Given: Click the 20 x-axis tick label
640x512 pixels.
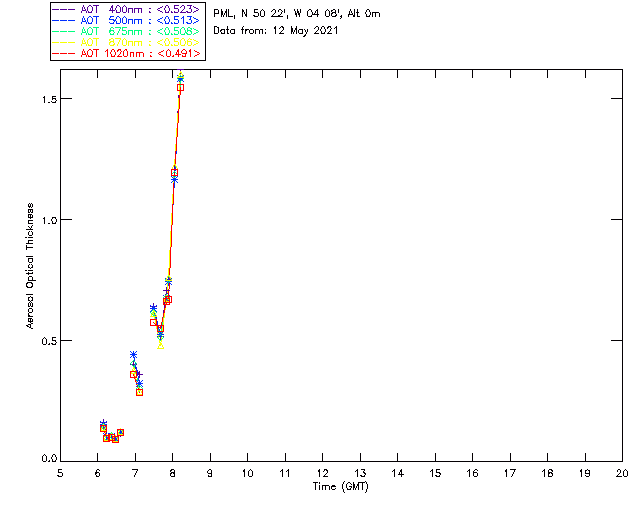Looking at the screenshot, I should pyautogui.click(x=622, y=473).
